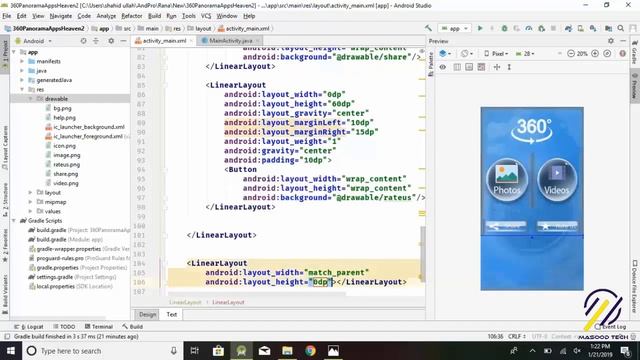Open the app run configuration dropdown
The width and height of the screenshot is (640, 360).
[x=454, y=28]
